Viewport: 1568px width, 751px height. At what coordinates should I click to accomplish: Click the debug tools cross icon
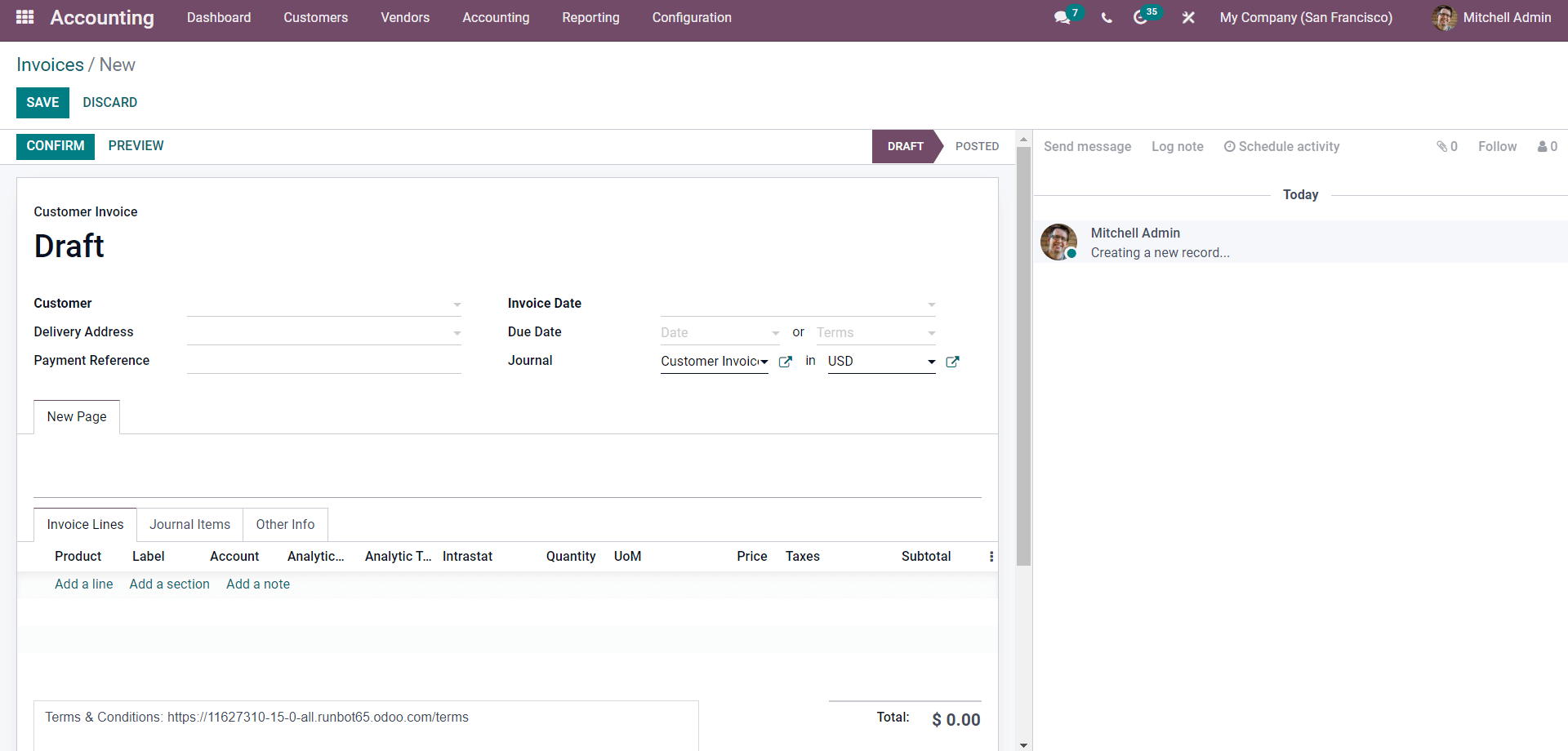pyautogui.click(x=1188, y=18)
